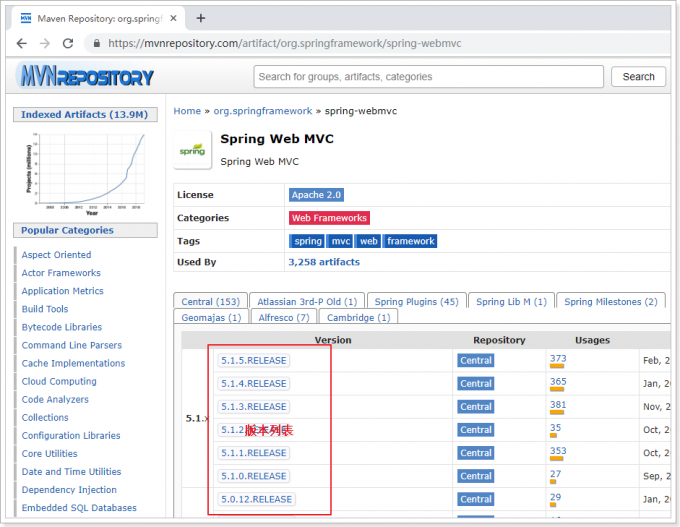Click the Search button
Screen dimensions: 680x527
tap(638, 77)
